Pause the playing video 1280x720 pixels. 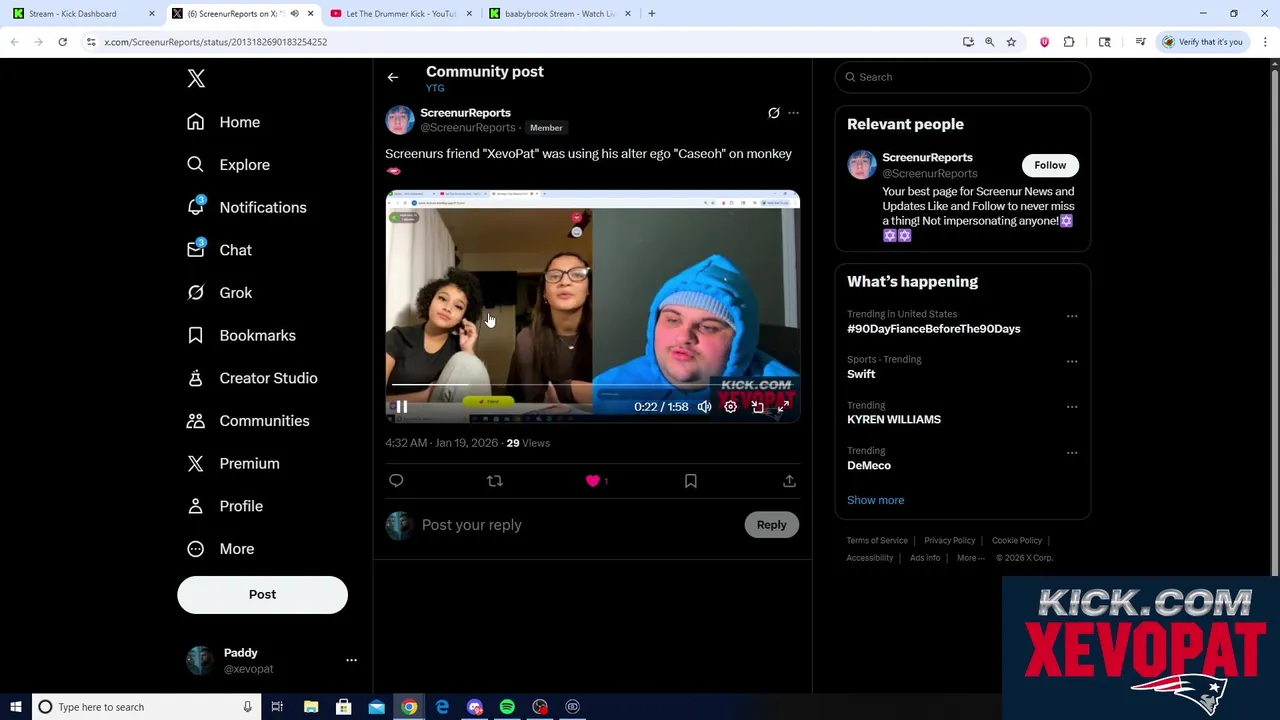(x=401, y=407)
